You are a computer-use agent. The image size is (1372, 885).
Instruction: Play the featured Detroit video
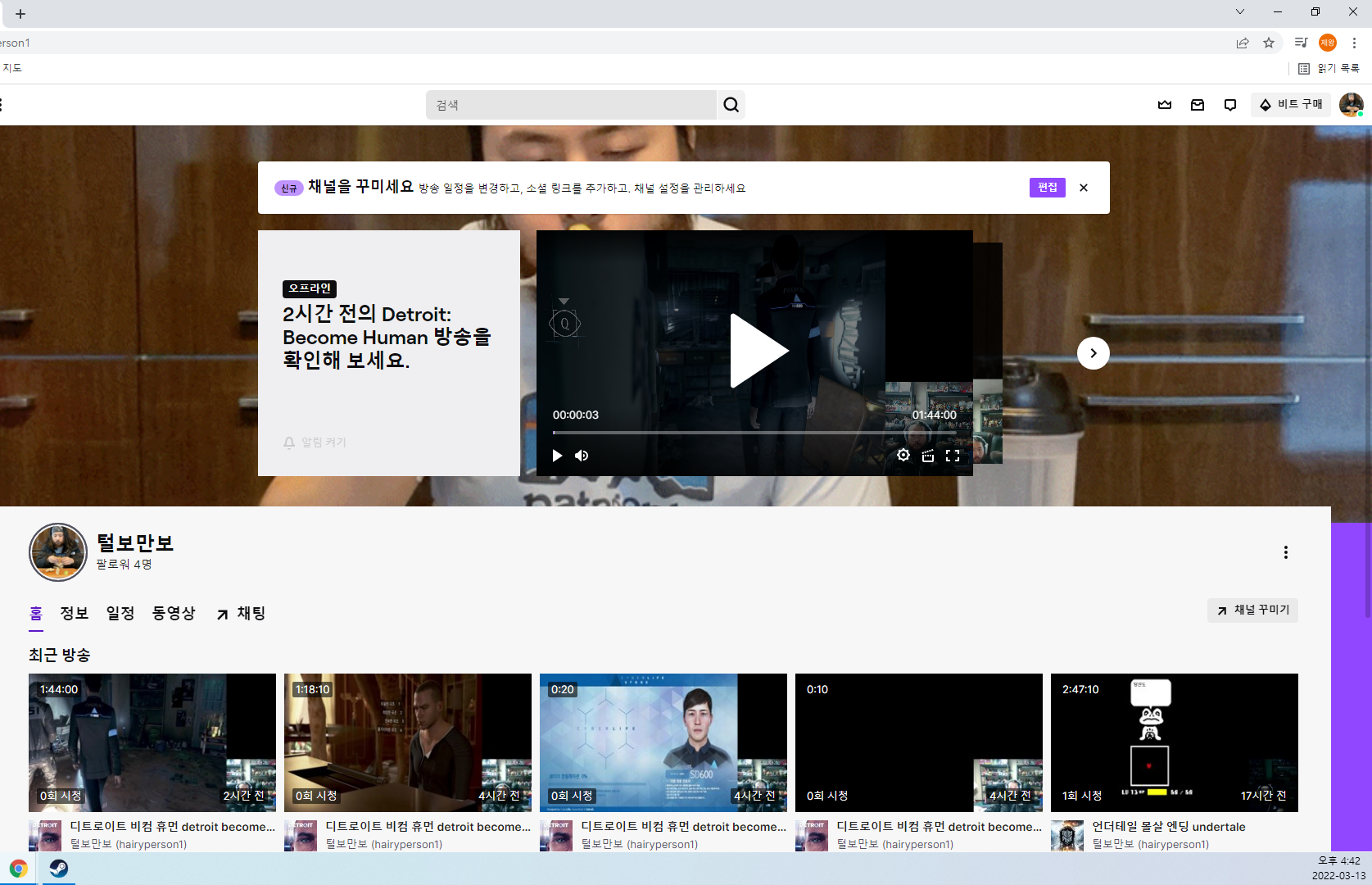coord(758,351)
